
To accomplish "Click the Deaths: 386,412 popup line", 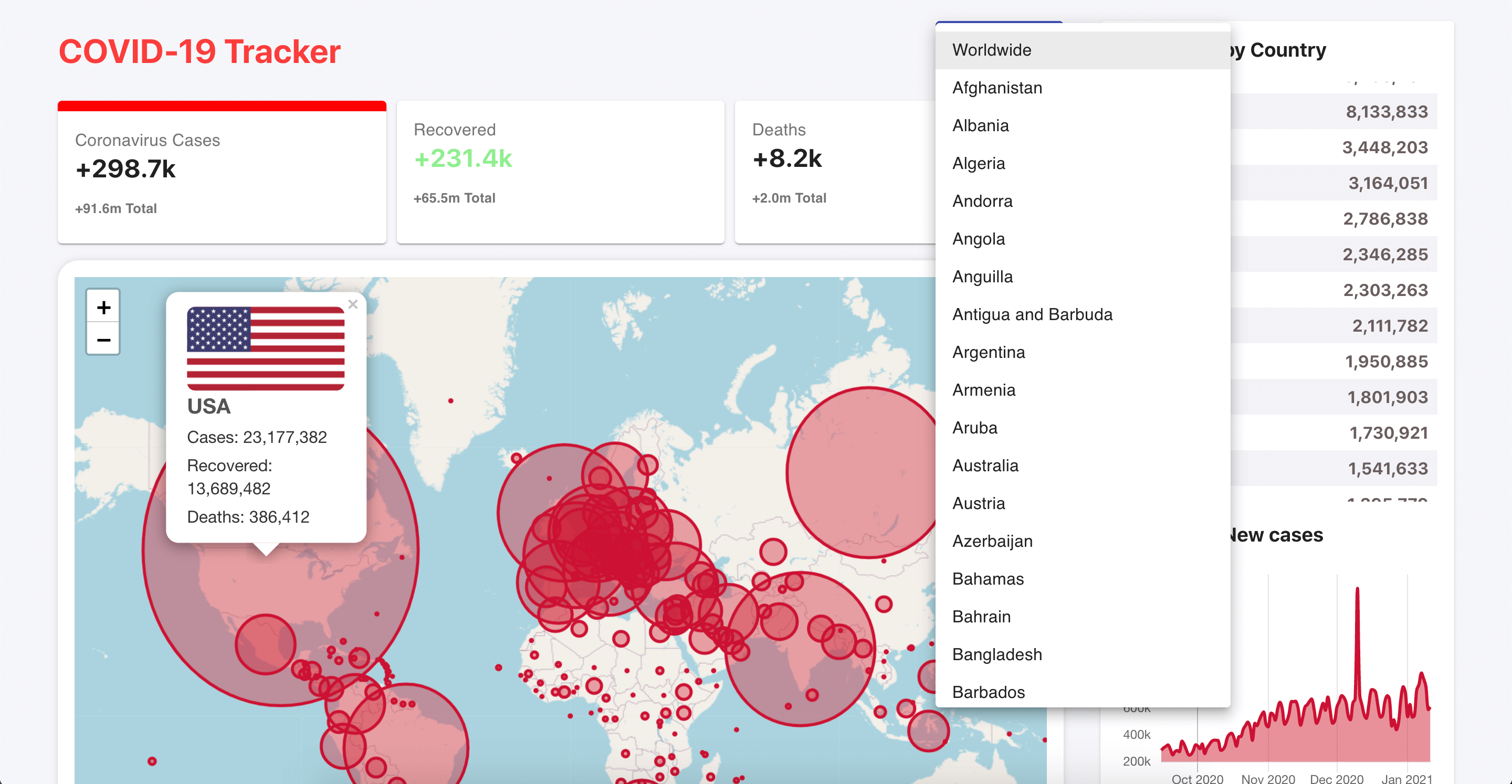I will [248, 517].
